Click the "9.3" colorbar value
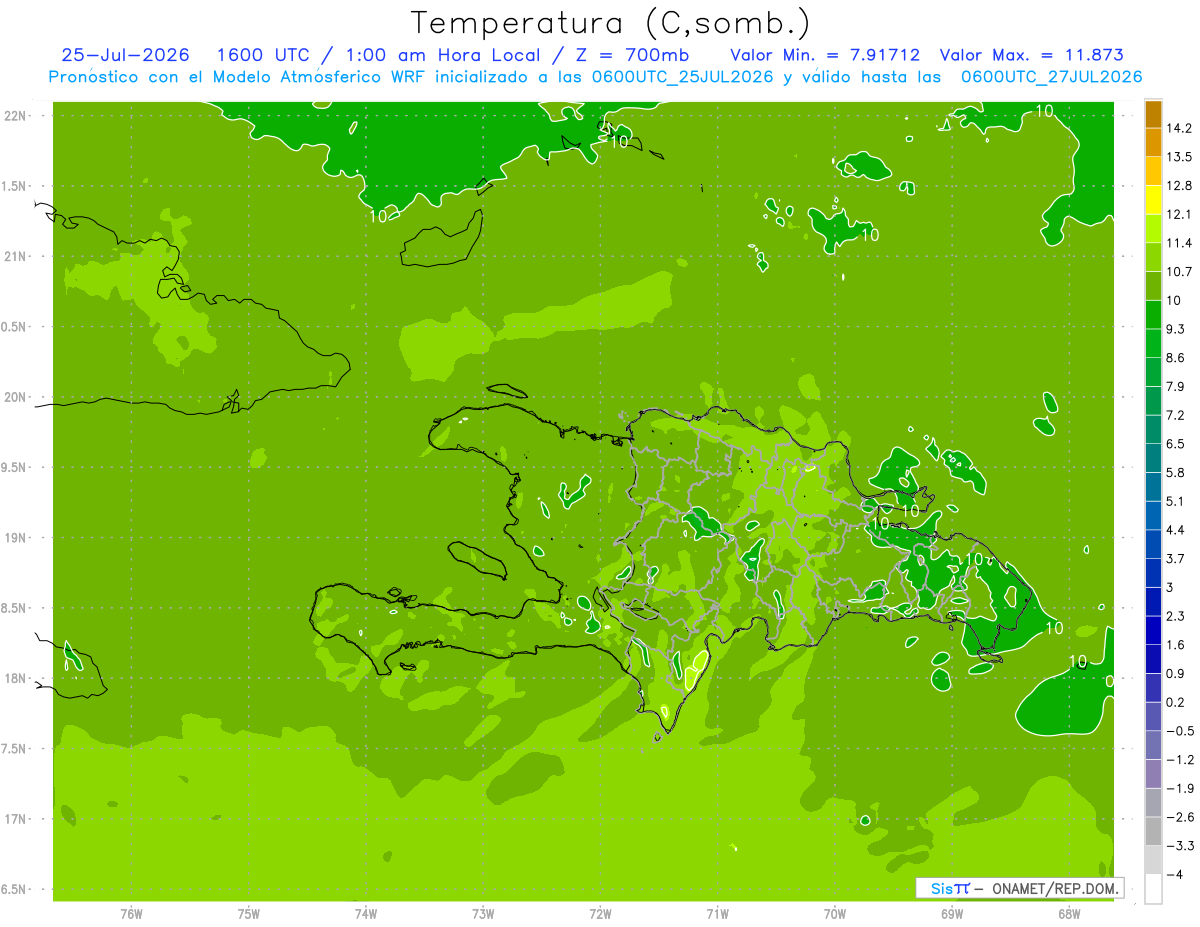The image size is (1200, 927). click(x=1176, y=329)
